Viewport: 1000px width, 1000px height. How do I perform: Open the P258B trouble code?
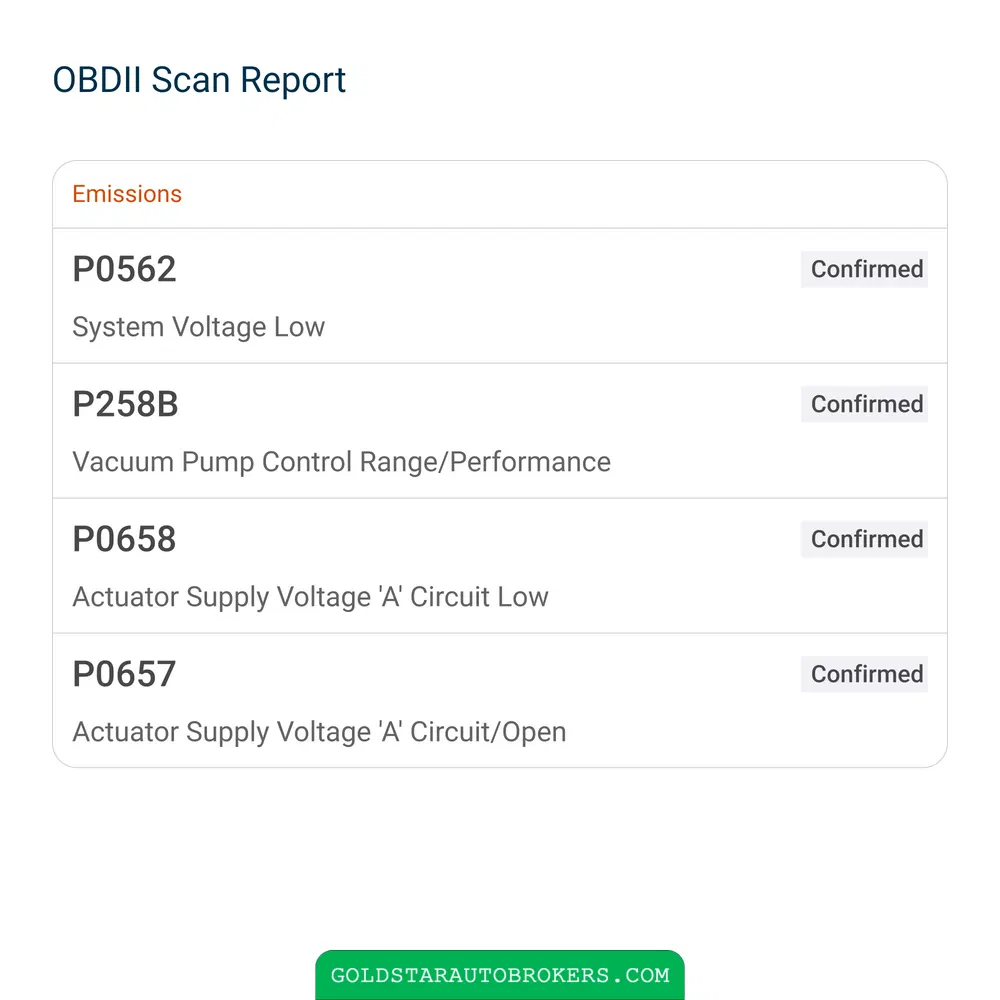(126, 404)
